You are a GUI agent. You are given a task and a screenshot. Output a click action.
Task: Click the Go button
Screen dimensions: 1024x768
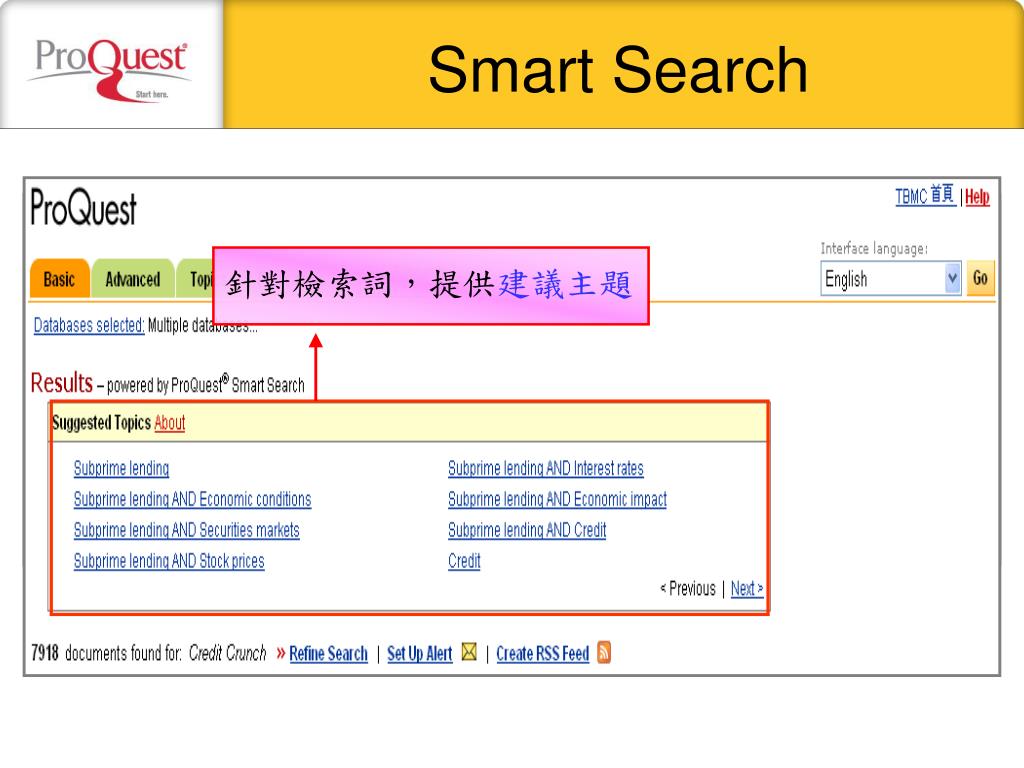click(x=980, y=279)
